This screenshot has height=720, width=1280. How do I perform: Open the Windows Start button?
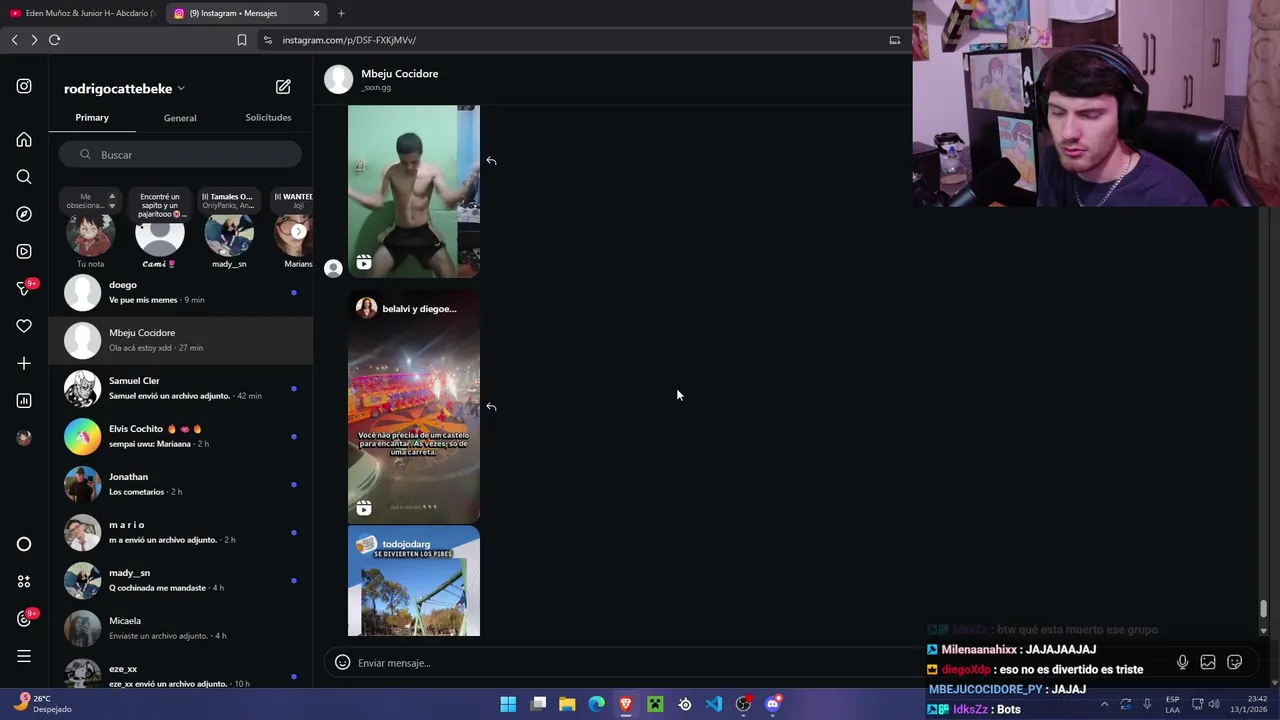508,704
